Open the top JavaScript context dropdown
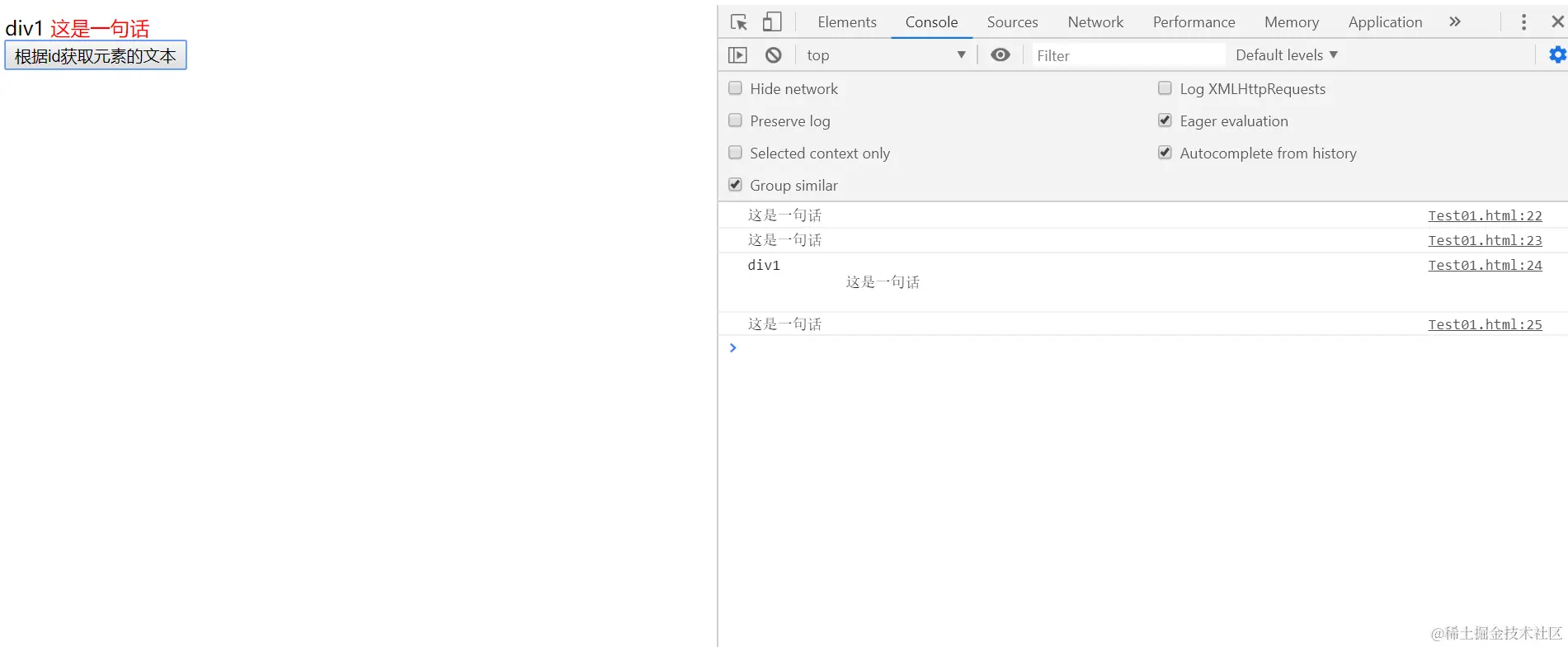Viewport: 1568px width, 647px height. [x=886, y=55]
